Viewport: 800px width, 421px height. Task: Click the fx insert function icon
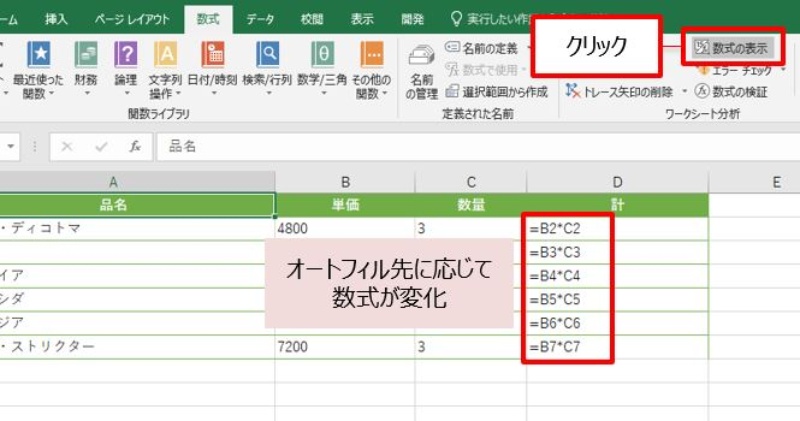tap(135, 147)
